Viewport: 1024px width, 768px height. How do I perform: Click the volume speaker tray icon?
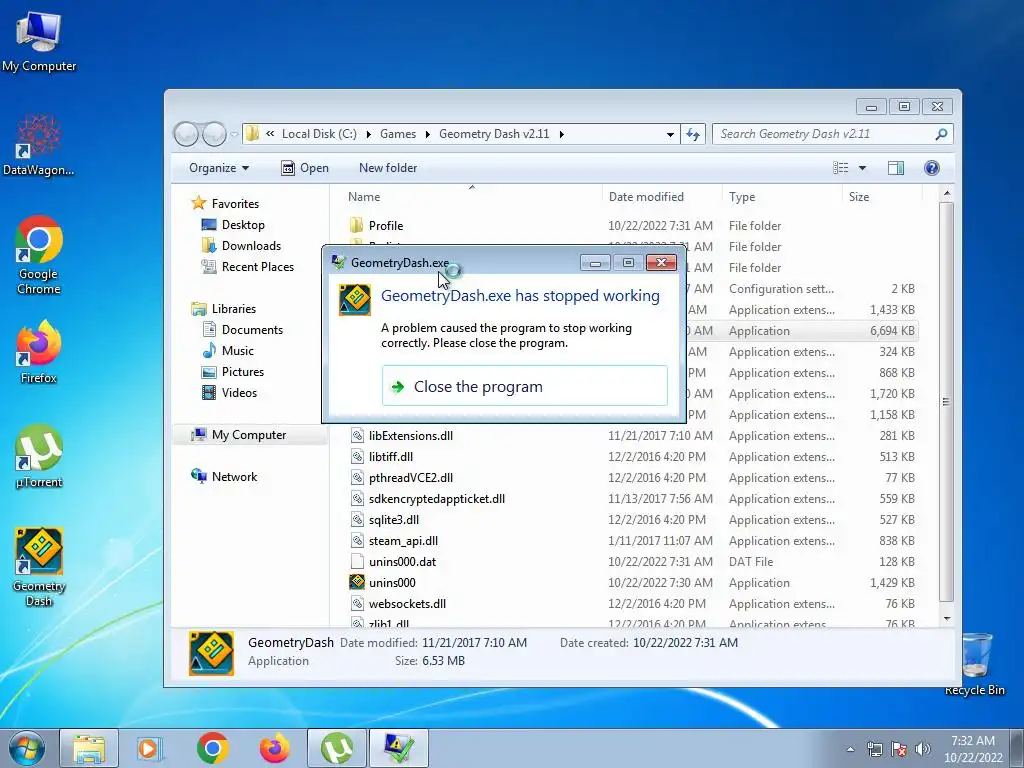(x=922, y=749)
